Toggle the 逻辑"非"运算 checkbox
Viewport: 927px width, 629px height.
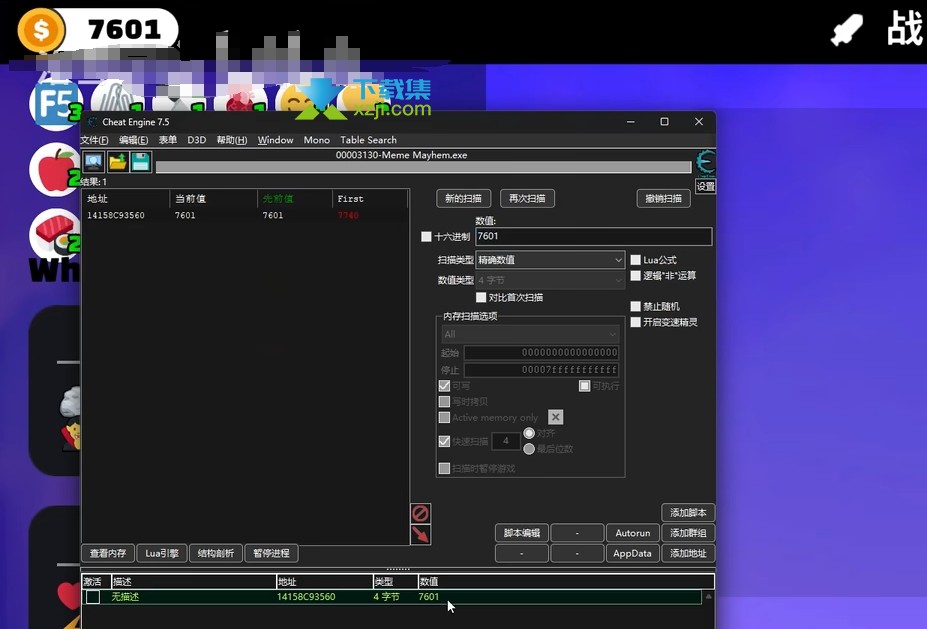[636, 275]
